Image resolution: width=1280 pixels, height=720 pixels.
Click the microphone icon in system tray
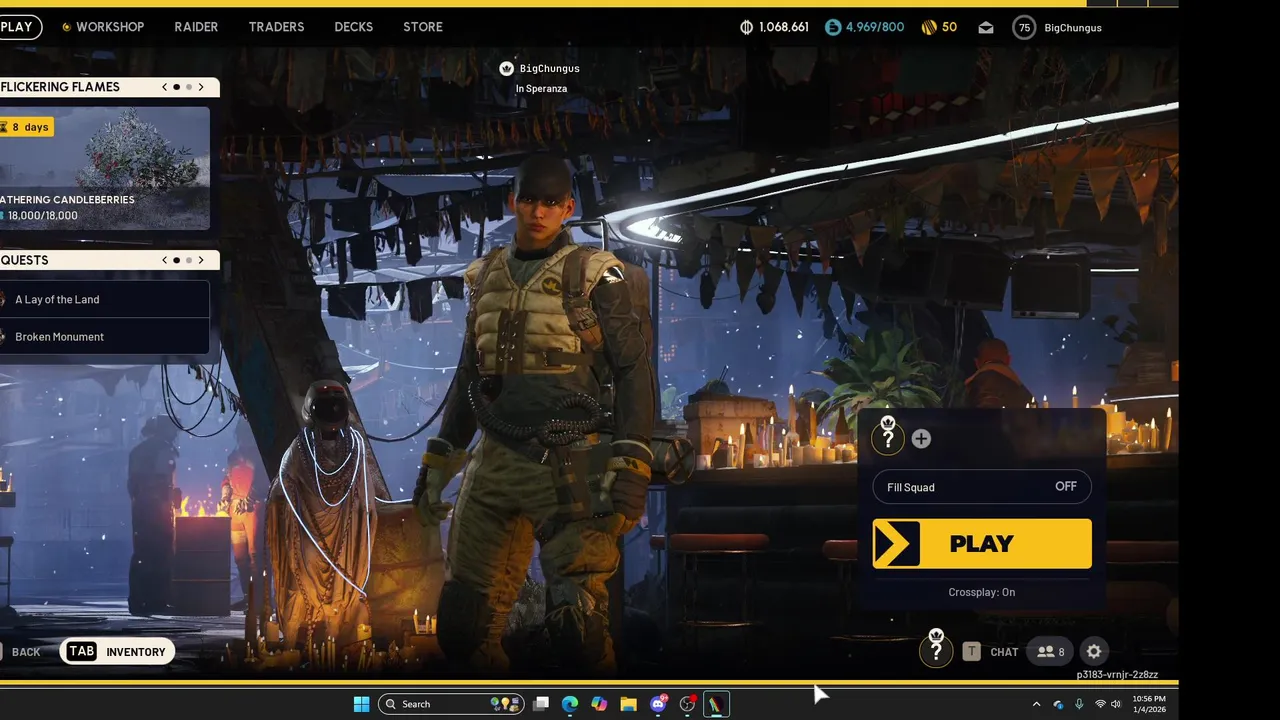pos(1079,704)
